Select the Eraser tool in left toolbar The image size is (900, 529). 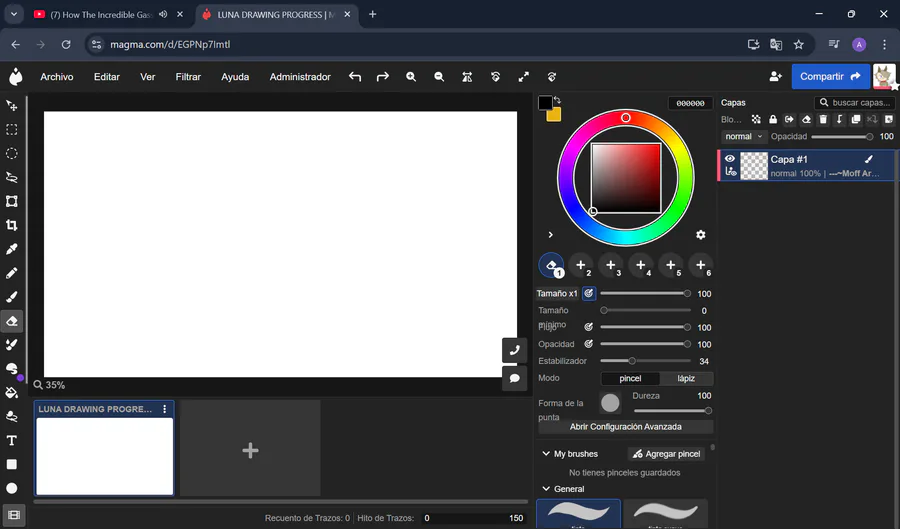11,321
